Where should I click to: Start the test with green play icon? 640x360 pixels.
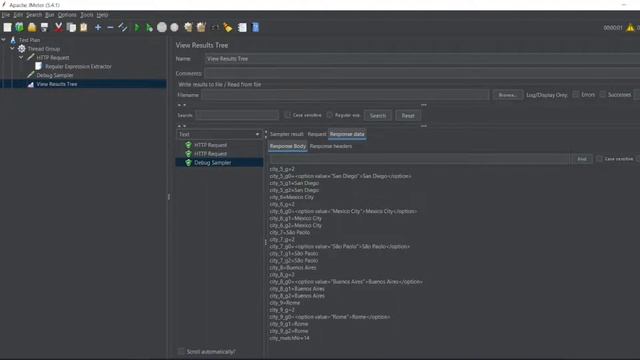[x=137, y=27]
